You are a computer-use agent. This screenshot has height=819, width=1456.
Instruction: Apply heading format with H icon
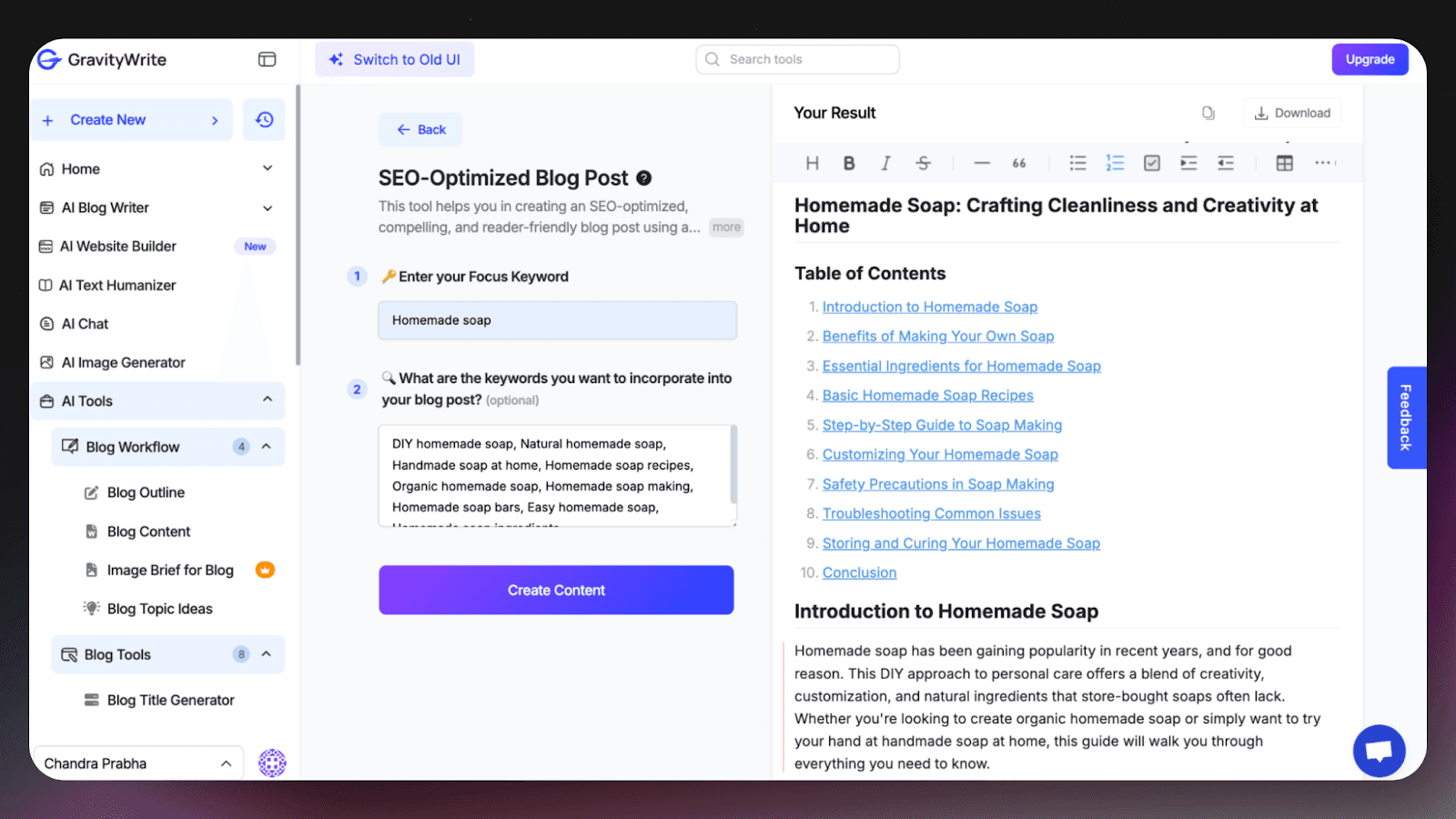point(813,163)
